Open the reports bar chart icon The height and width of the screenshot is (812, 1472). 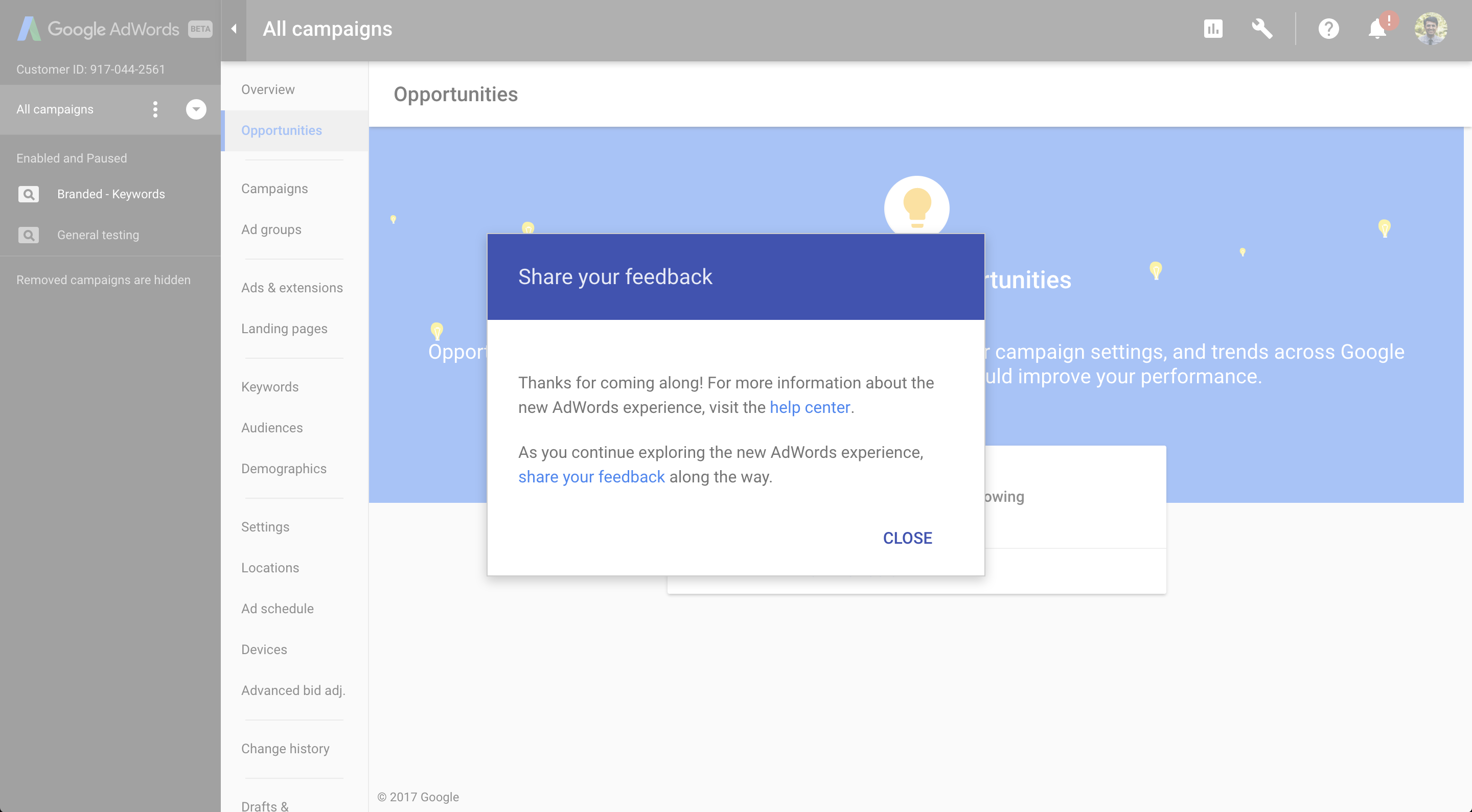pos(1212,29)
